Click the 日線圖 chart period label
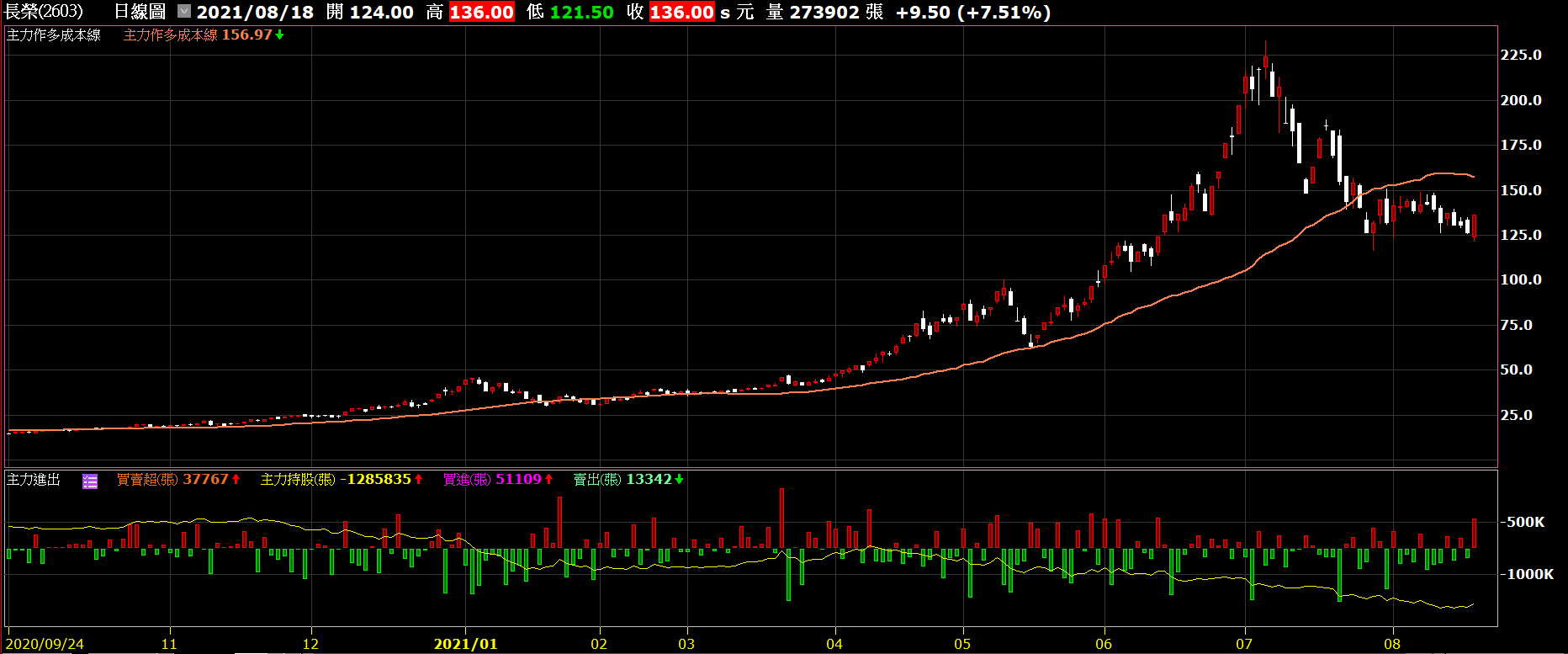This screenshot has height=654, width=1568. 140,12
